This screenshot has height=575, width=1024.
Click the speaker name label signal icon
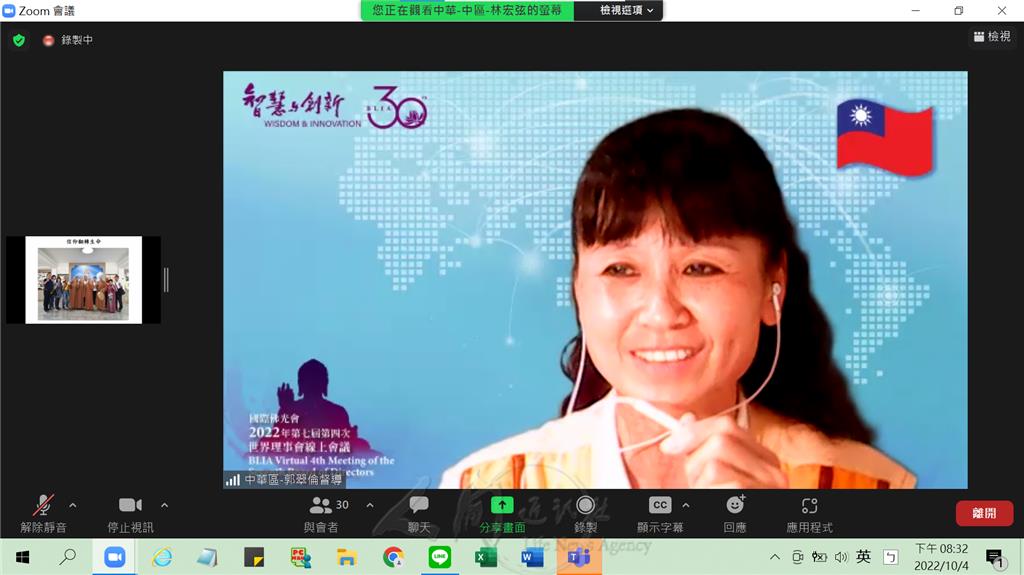coord(232,480)
